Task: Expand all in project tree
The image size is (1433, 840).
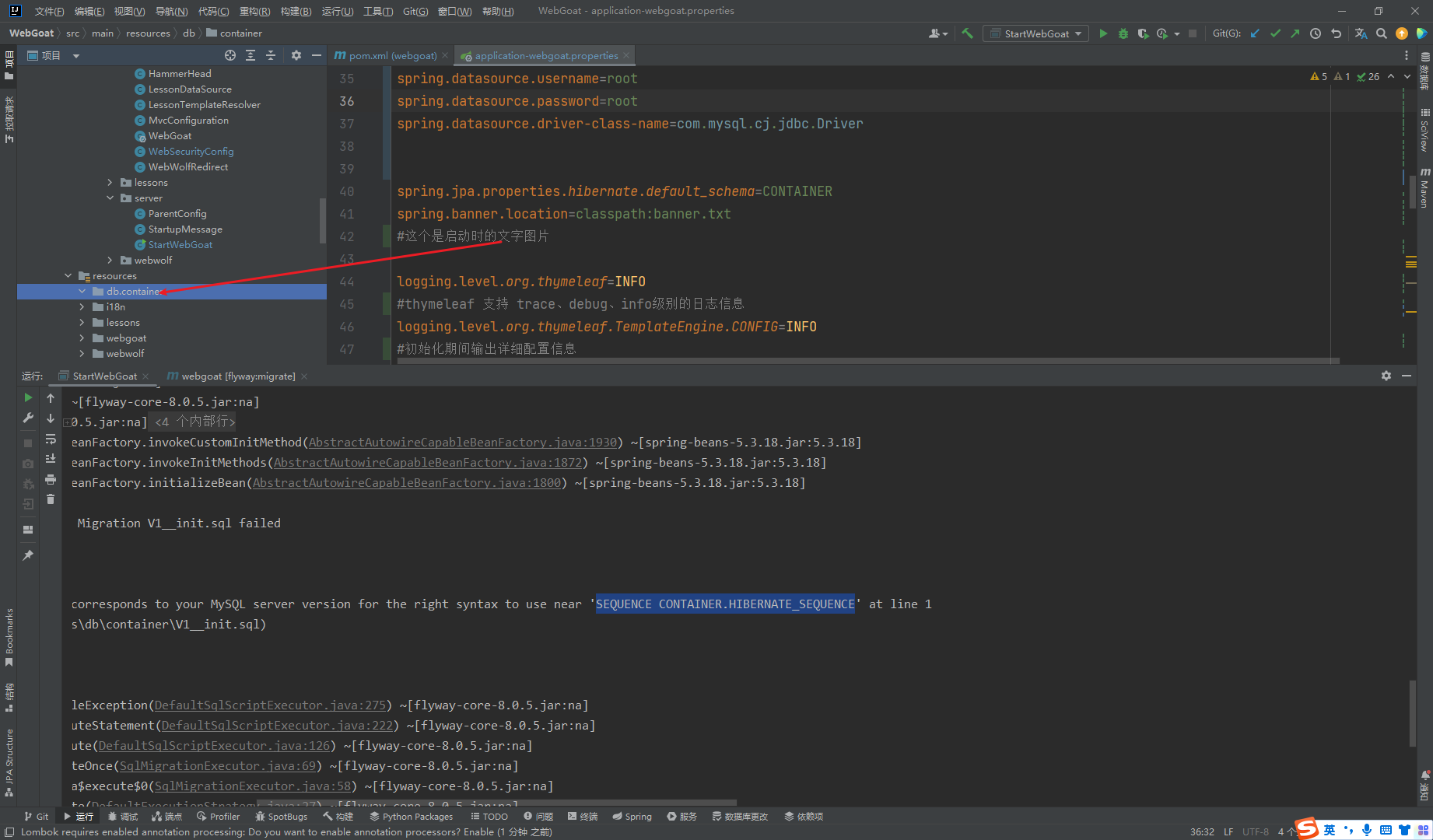Action: pyautogui.click(x=251, y=55)
